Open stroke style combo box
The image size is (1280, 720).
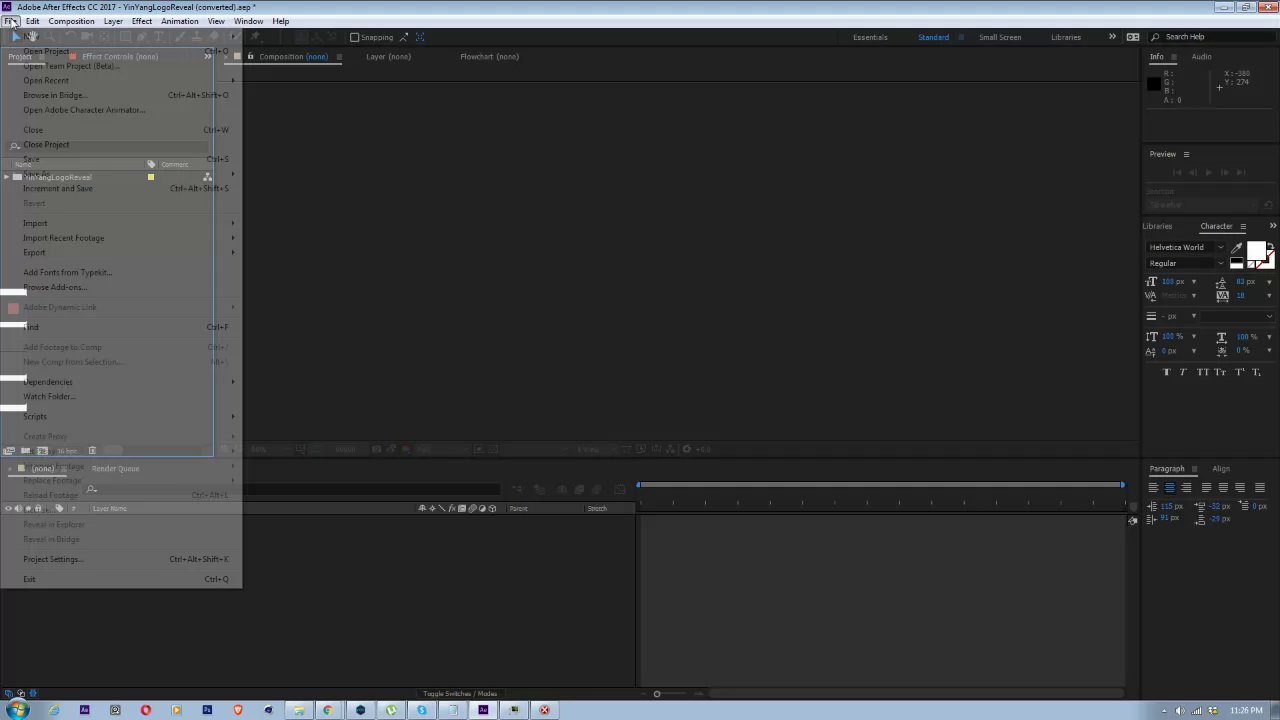pos(1237,316)
